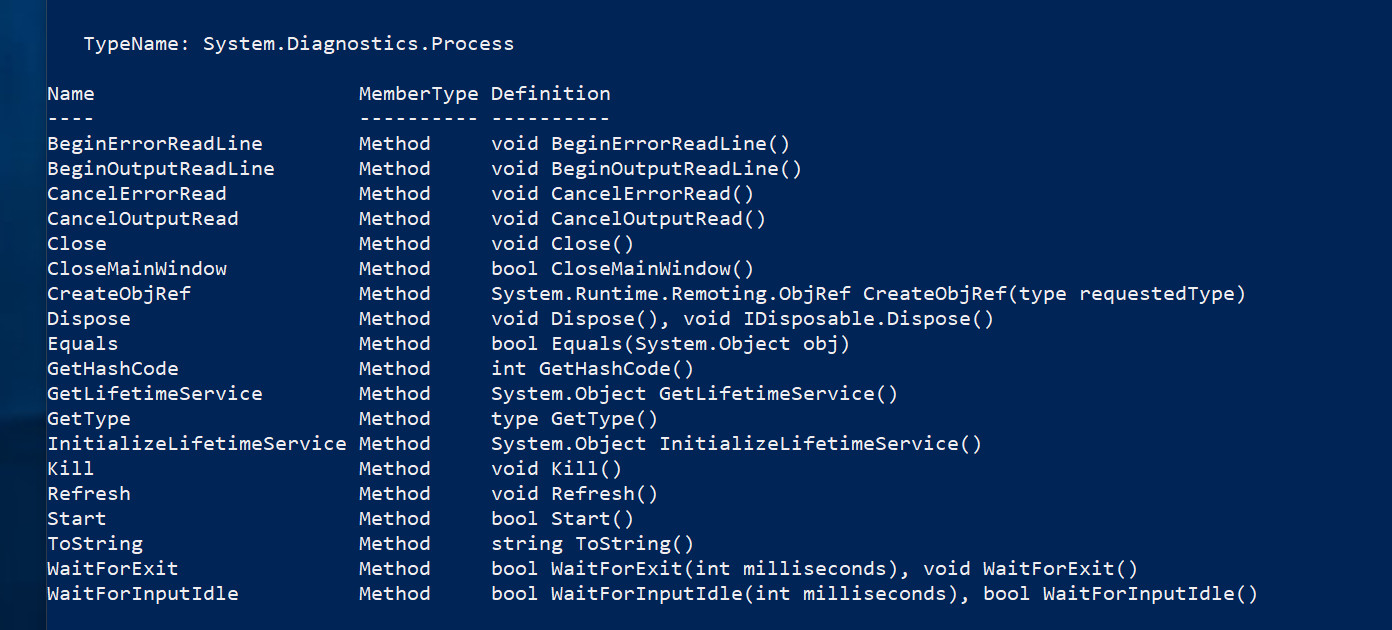Select the CancelErrorRead method name
This screenshot has width=1392, height=630.
tap(137, 194)
